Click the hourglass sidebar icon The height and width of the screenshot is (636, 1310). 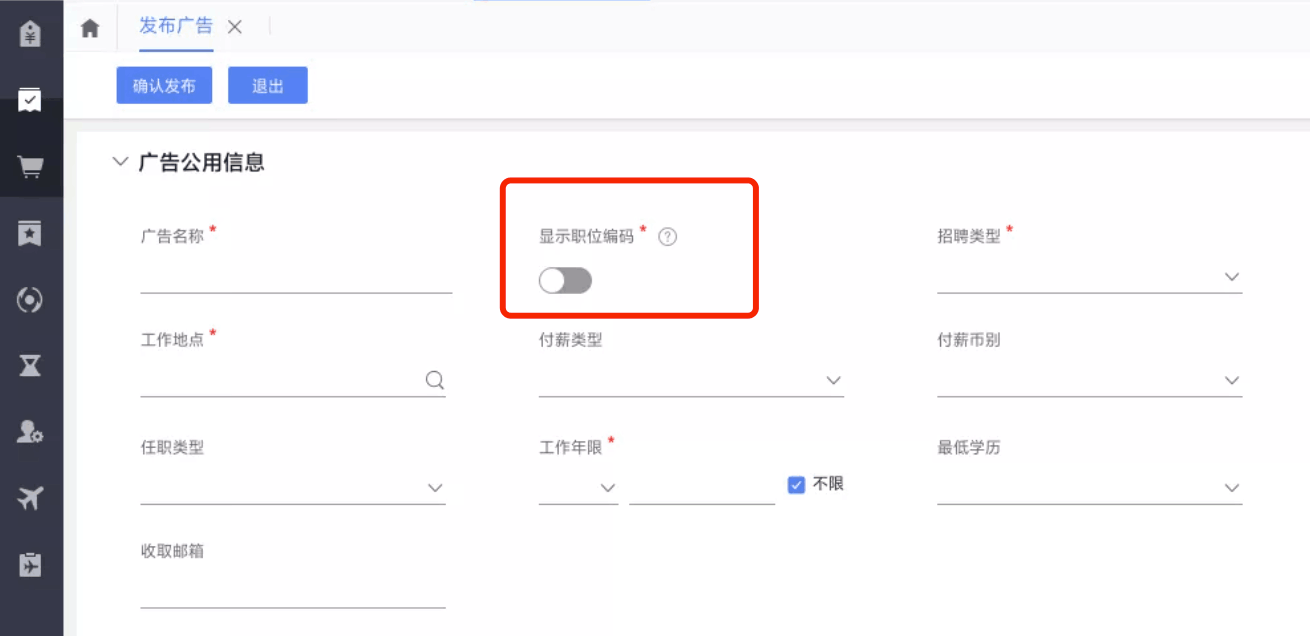30,365
